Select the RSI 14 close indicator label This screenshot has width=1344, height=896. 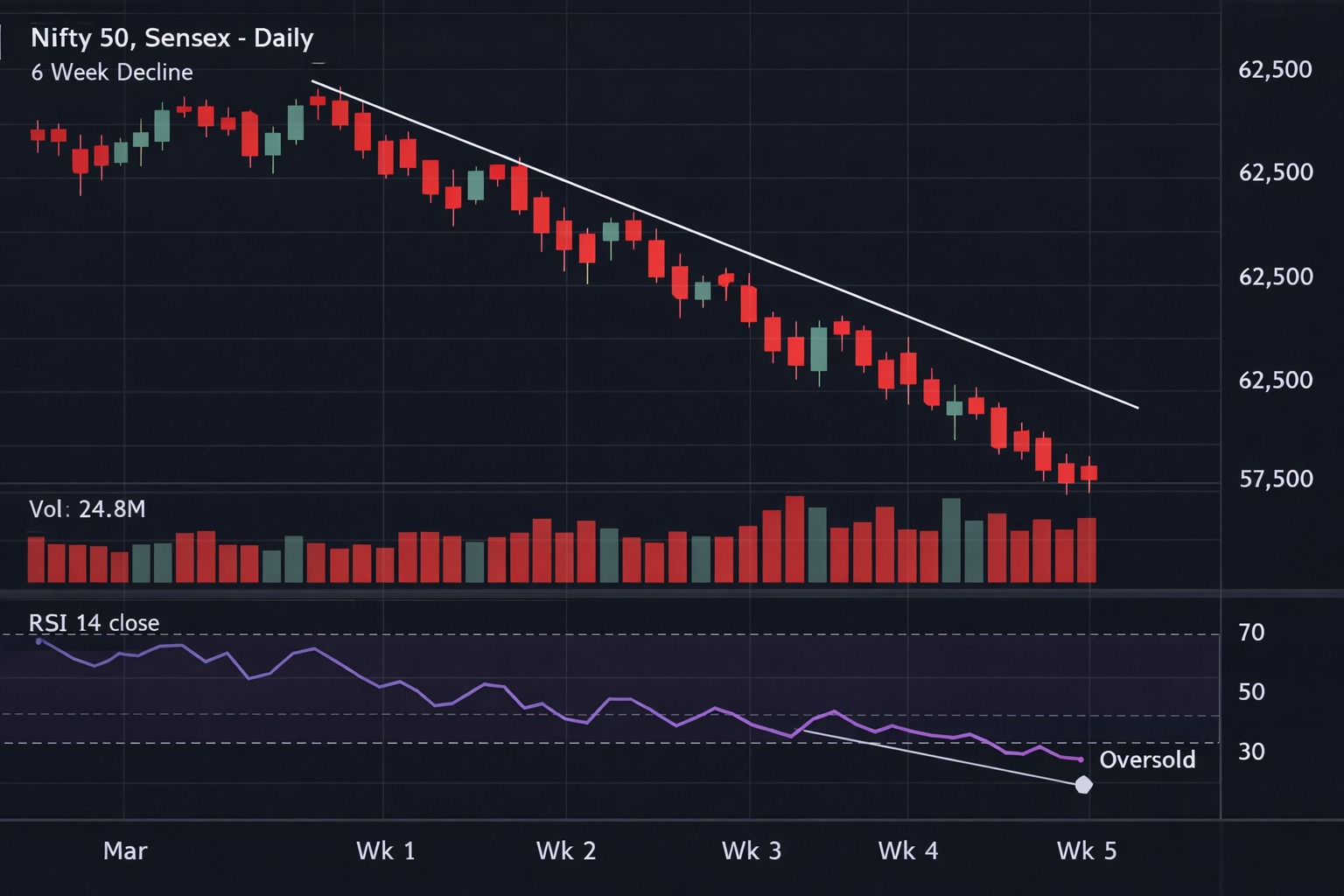click(94, 623)
